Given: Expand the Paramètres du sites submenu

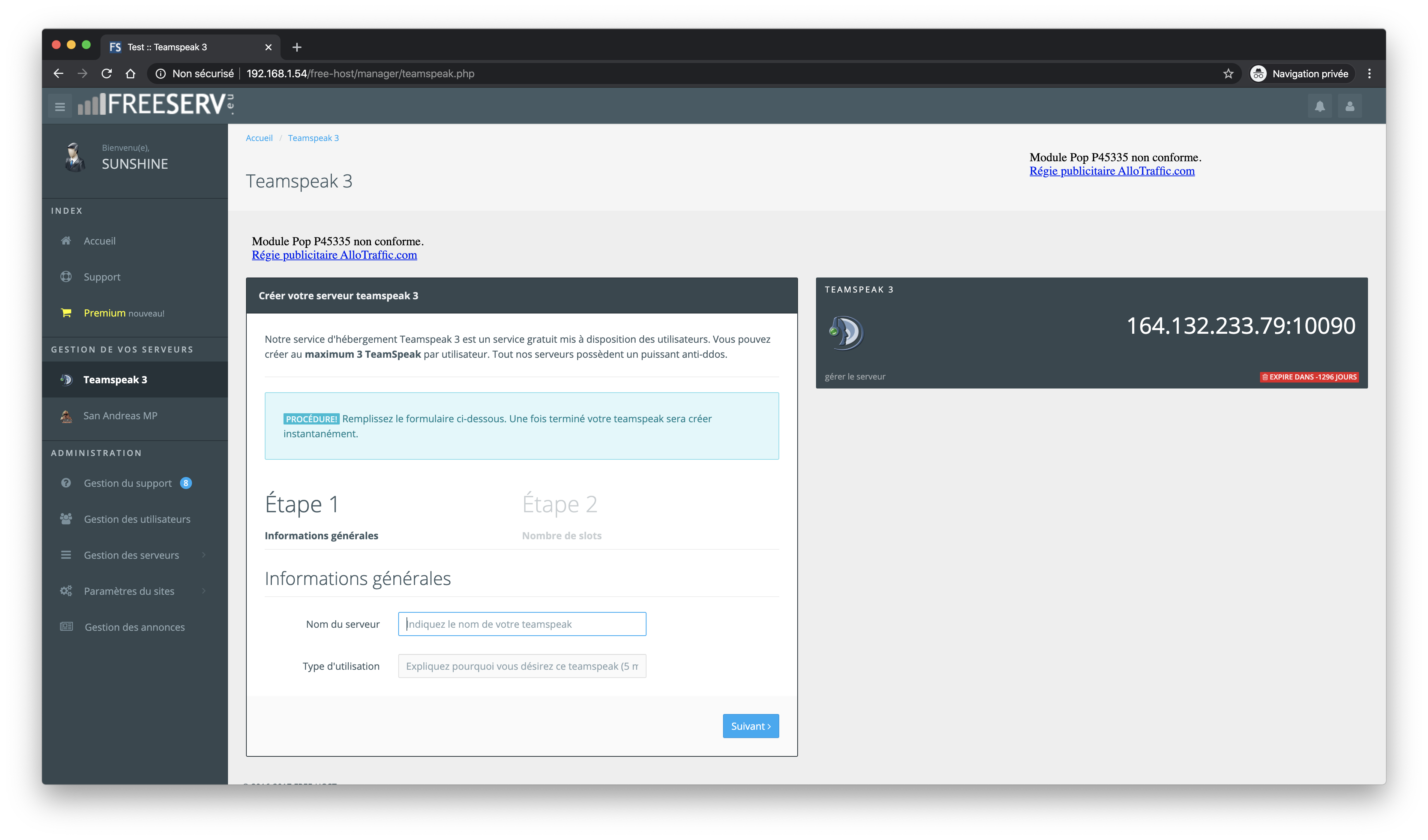Looking at the screenshot, I should point(129,591).
